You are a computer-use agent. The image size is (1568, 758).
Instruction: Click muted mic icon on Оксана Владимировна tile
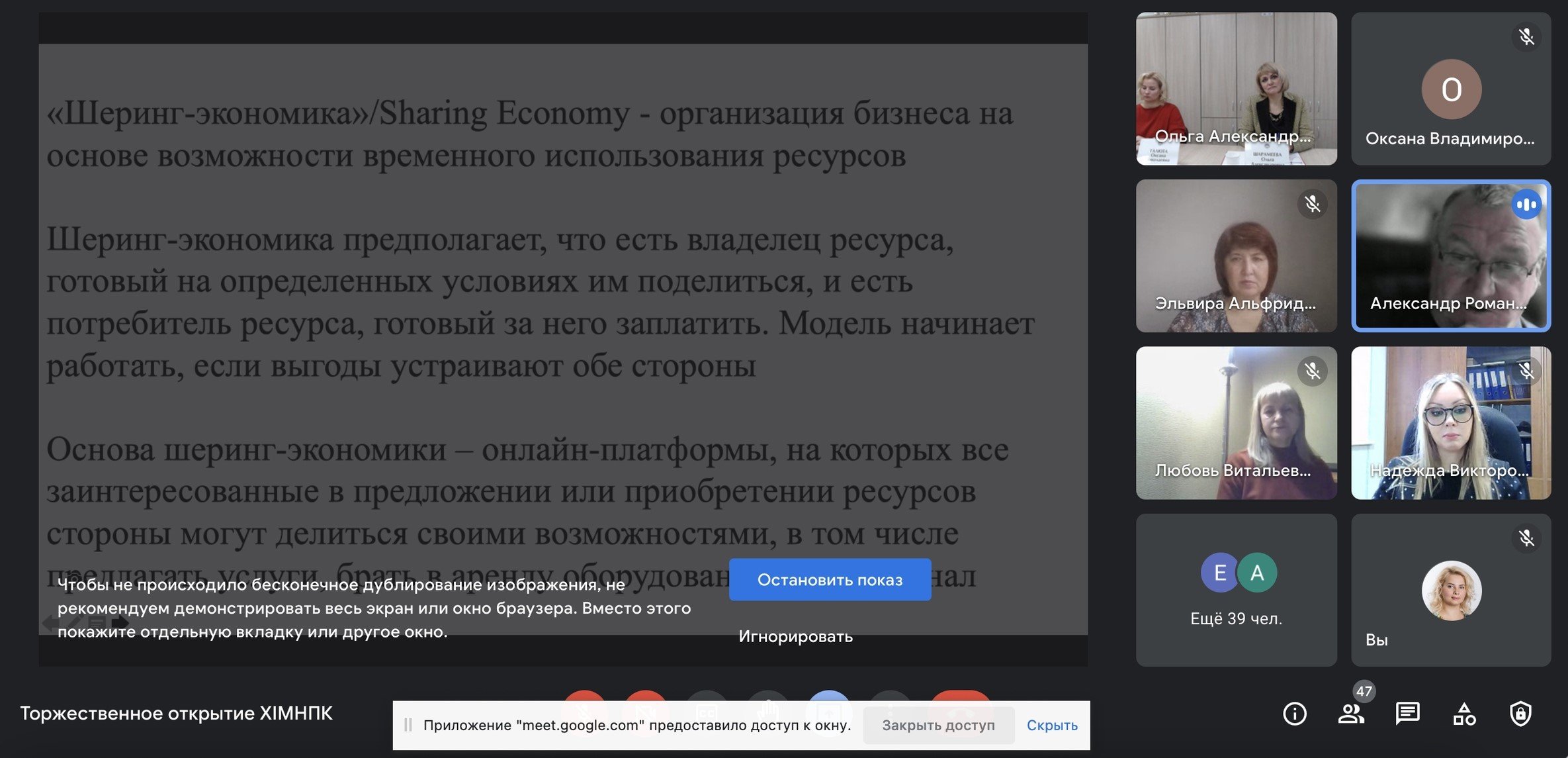(x=1526, y=36)
